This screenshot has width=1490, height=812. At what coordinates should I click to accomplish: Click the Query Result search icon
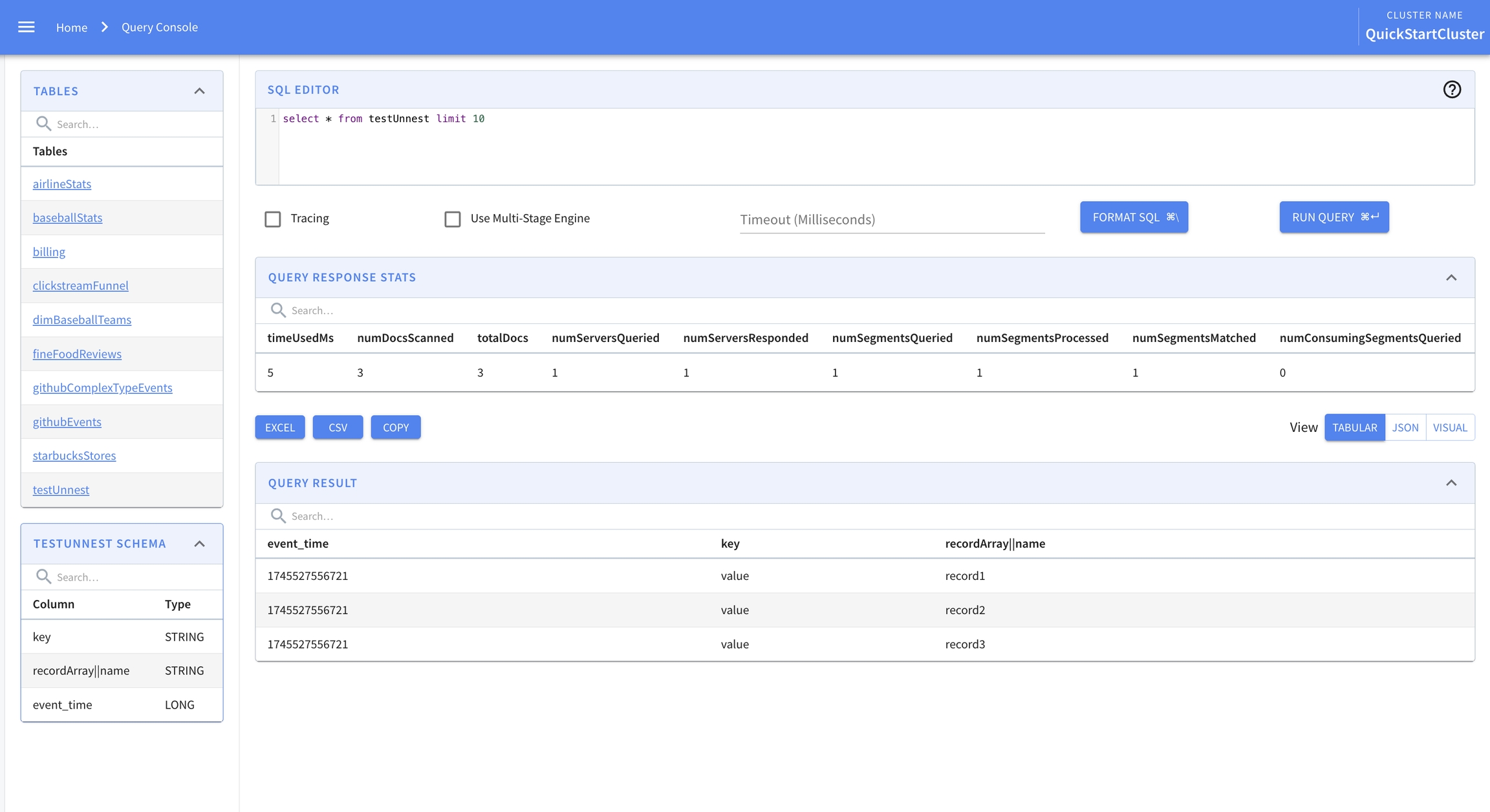click(278, 516)
